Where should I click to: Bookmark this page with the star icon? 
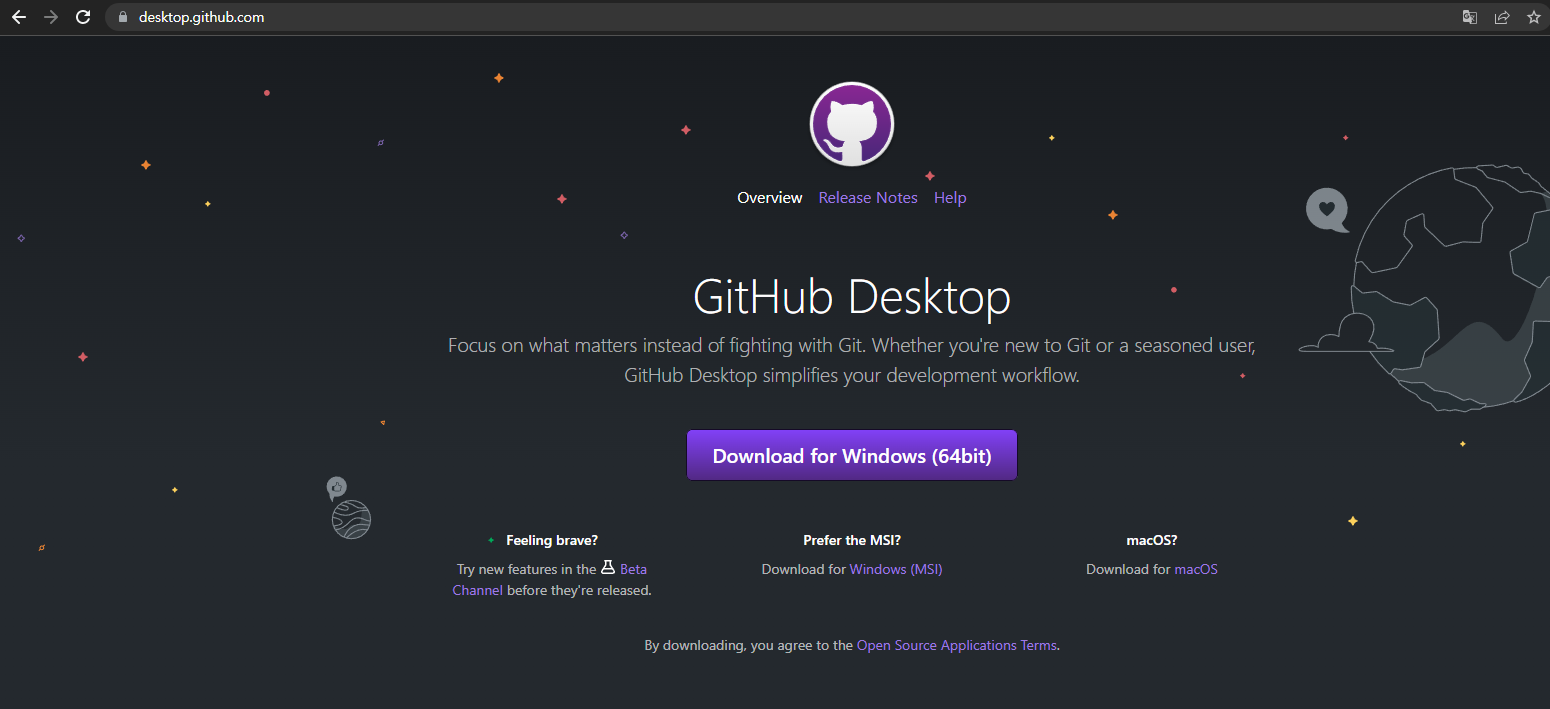(x=1533, y=17)
